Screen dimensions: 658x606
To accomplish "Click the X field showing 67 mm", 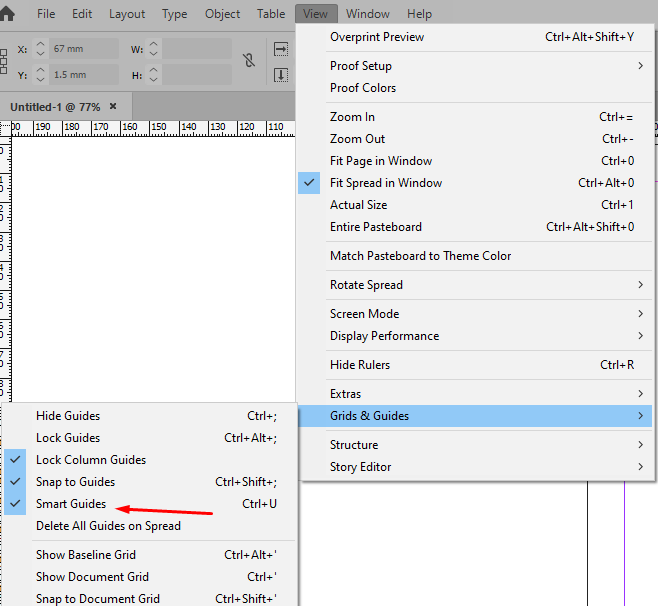I will click(x=84, y=49).
